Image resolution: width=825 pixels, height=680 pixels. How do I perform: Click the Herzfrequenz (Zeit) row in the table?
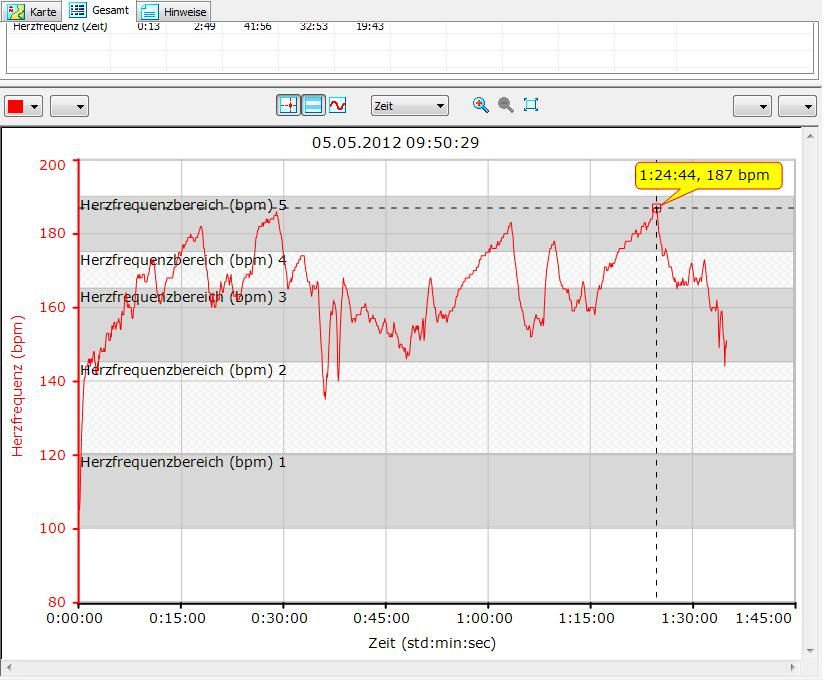[x=60, y=27]
